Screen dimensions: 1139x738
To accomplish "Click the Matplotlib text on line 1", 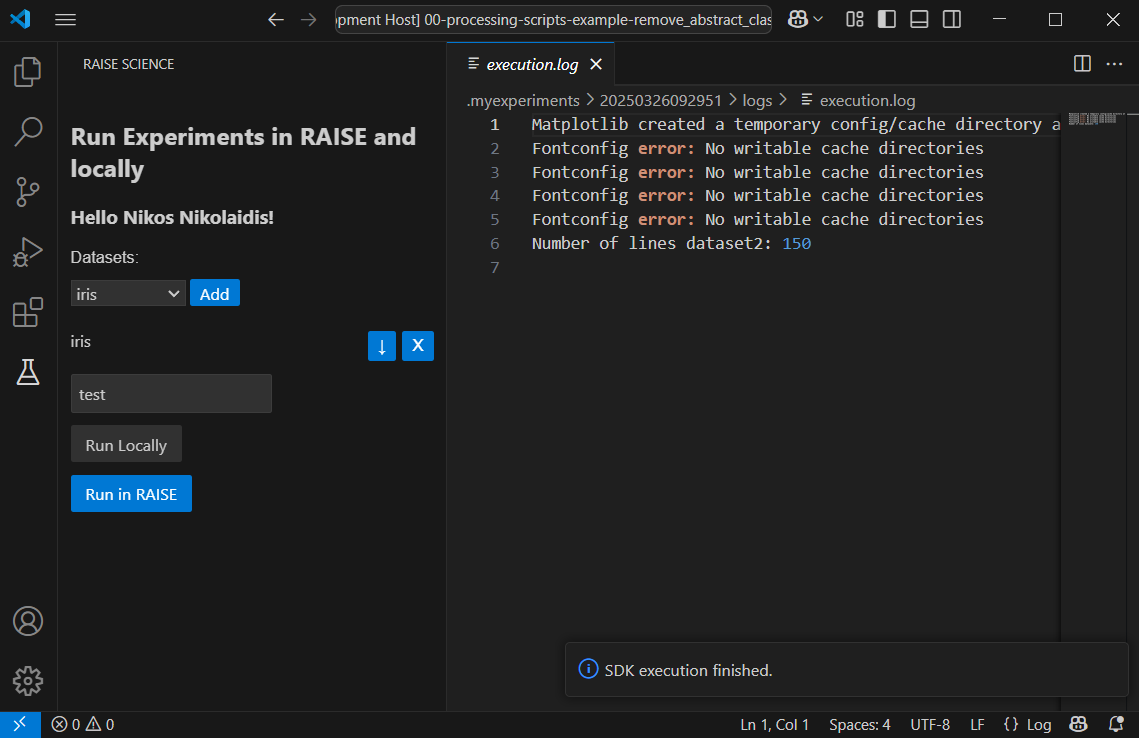I will pos(580,124).
